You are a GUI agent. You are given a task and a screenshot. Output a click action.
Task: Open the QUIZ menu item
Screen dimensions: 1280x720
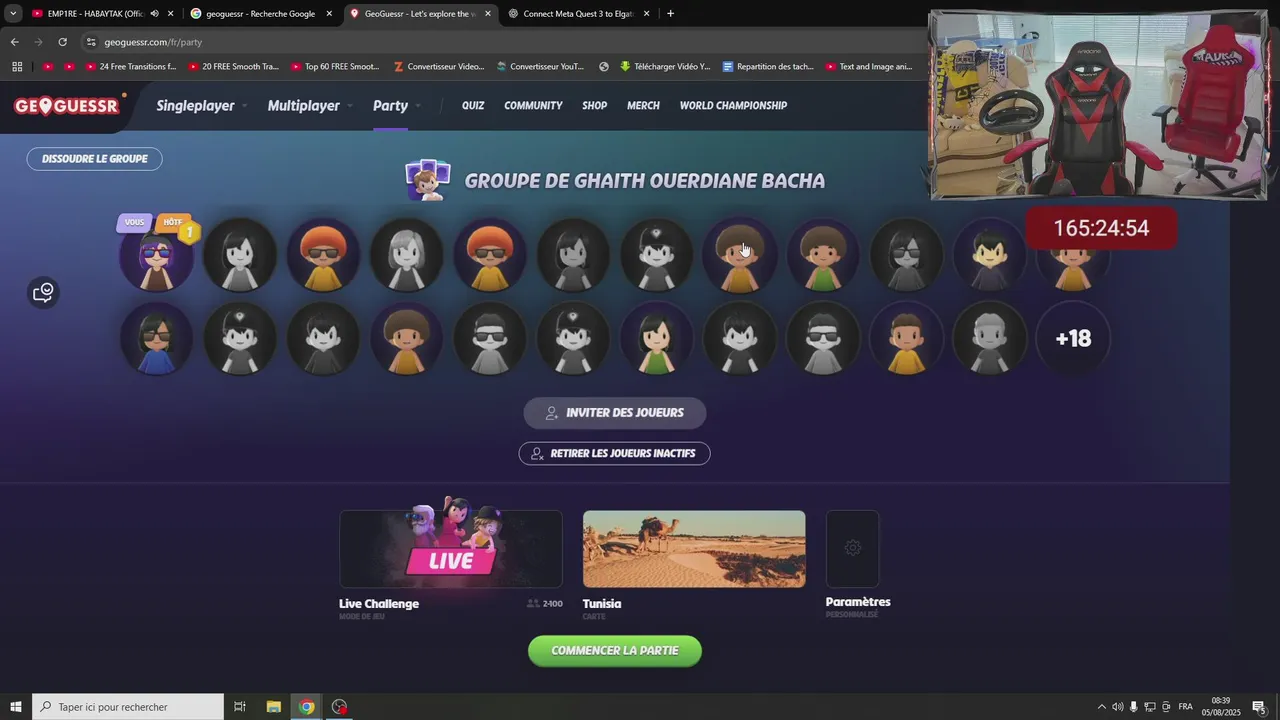[x=473, y=106]
